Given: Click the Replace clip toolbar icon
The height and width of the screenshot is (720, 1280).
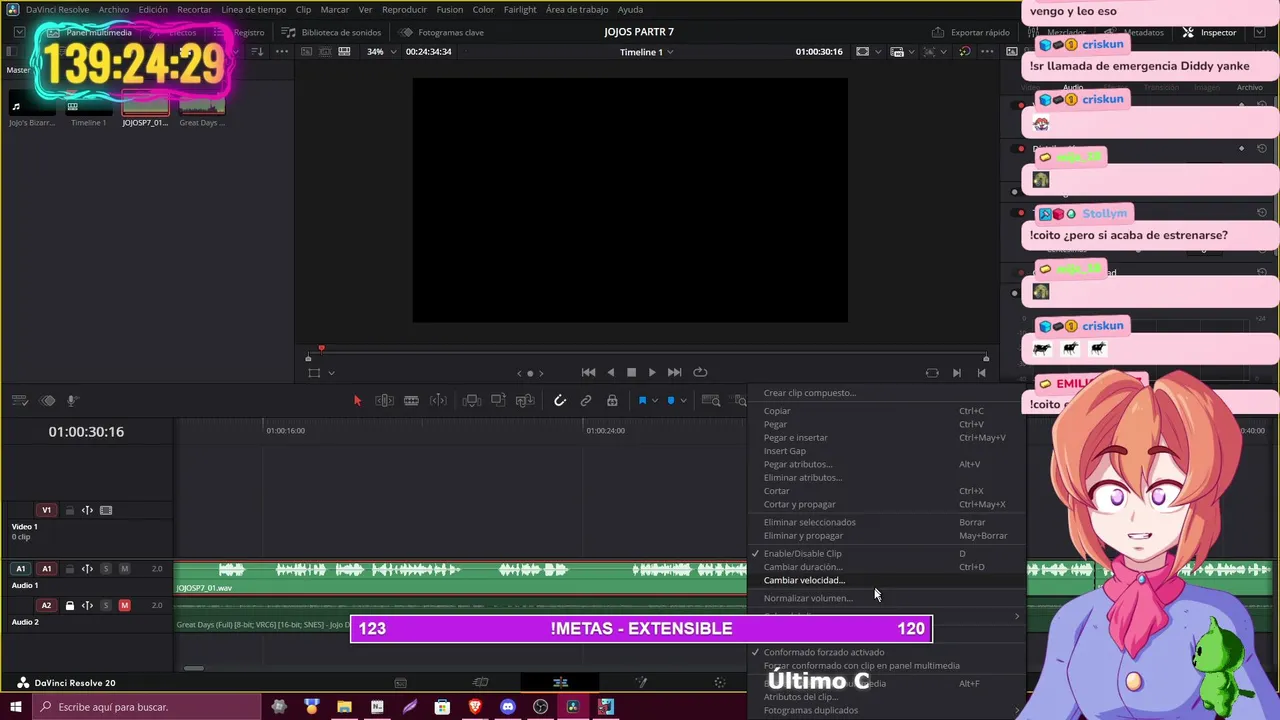Looking at the screenshot, I should (x=525, y=401).
